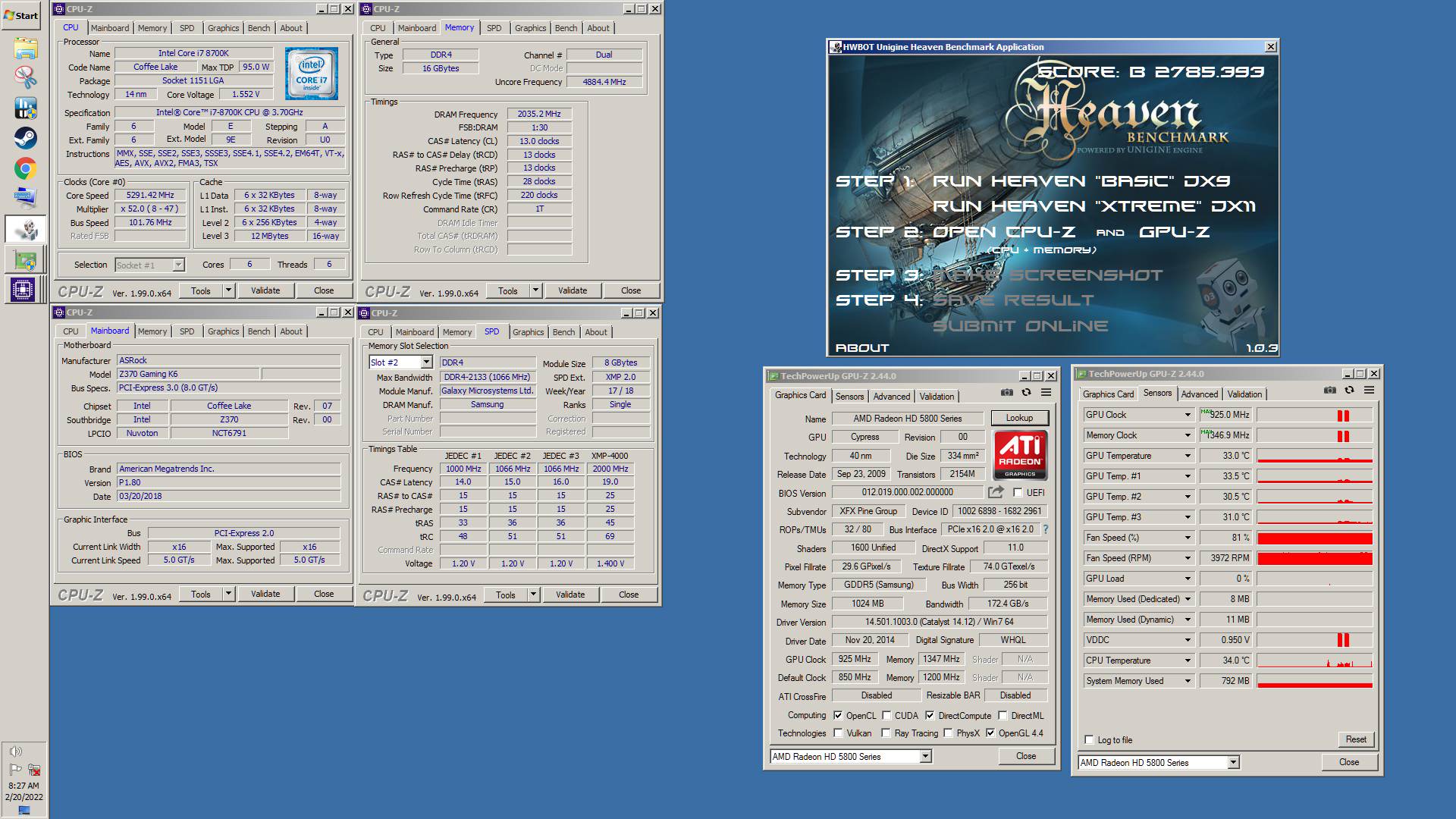Open card selector dropdown in GPU-Z Graphics Card window

pos(925,757)
